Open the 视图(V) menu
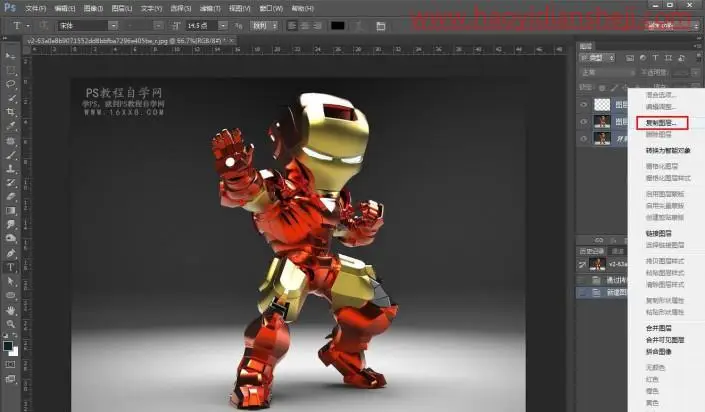 (x=239, y=9)
